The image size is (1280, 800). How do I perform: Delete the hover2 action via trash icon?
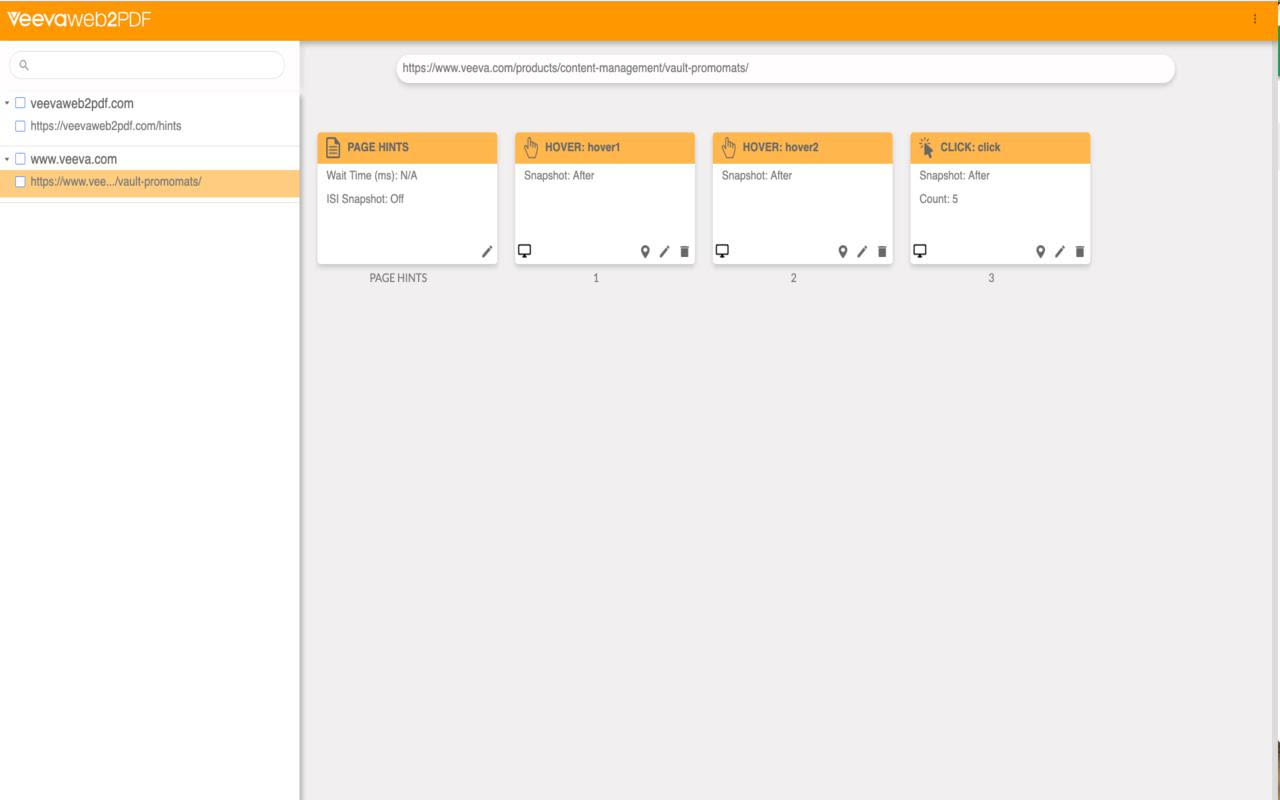[x=881, y=252]
